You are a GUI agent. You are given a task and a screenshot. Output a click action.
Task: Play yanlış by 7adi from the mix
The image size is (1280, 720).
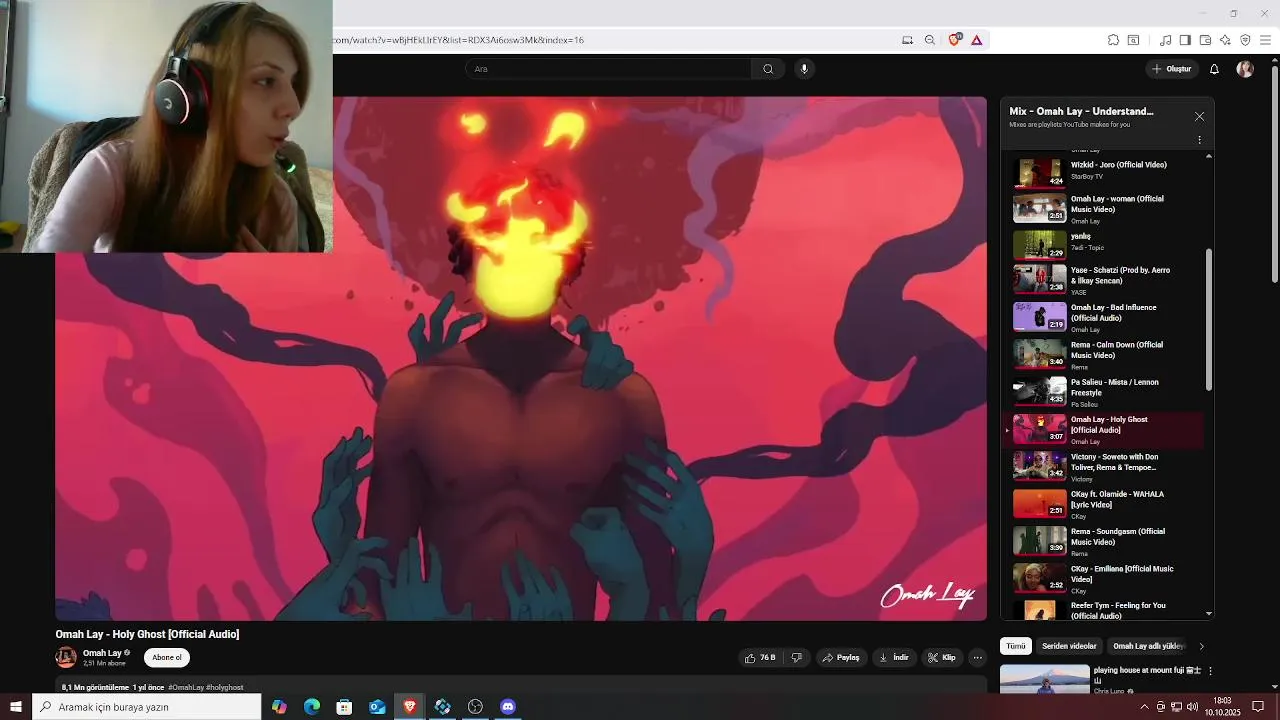coord(1106,246)
